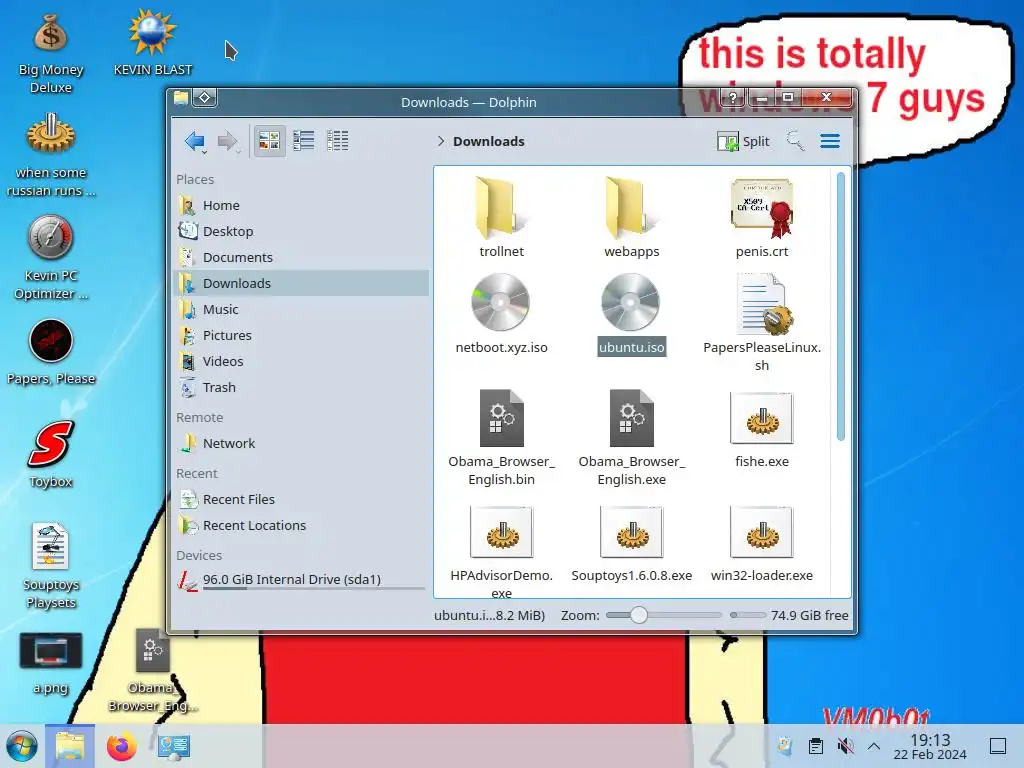Click the show desktop tray button
1024x768 pixels.
pos(998,746)
